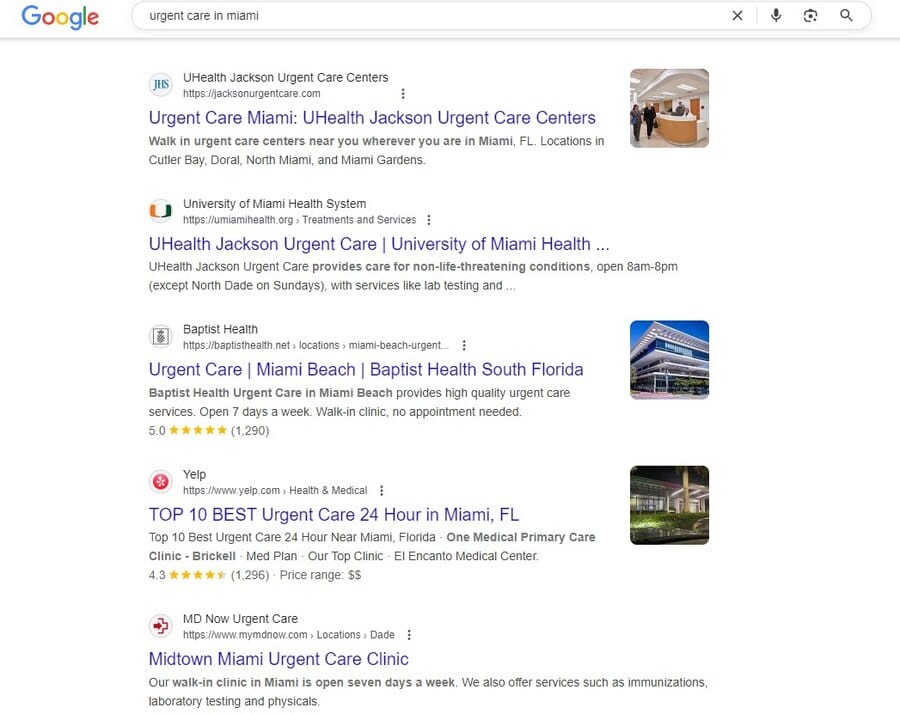900x714 pixels.
Task: Click the magnifying glass search icon
Action: coord(846,15)
